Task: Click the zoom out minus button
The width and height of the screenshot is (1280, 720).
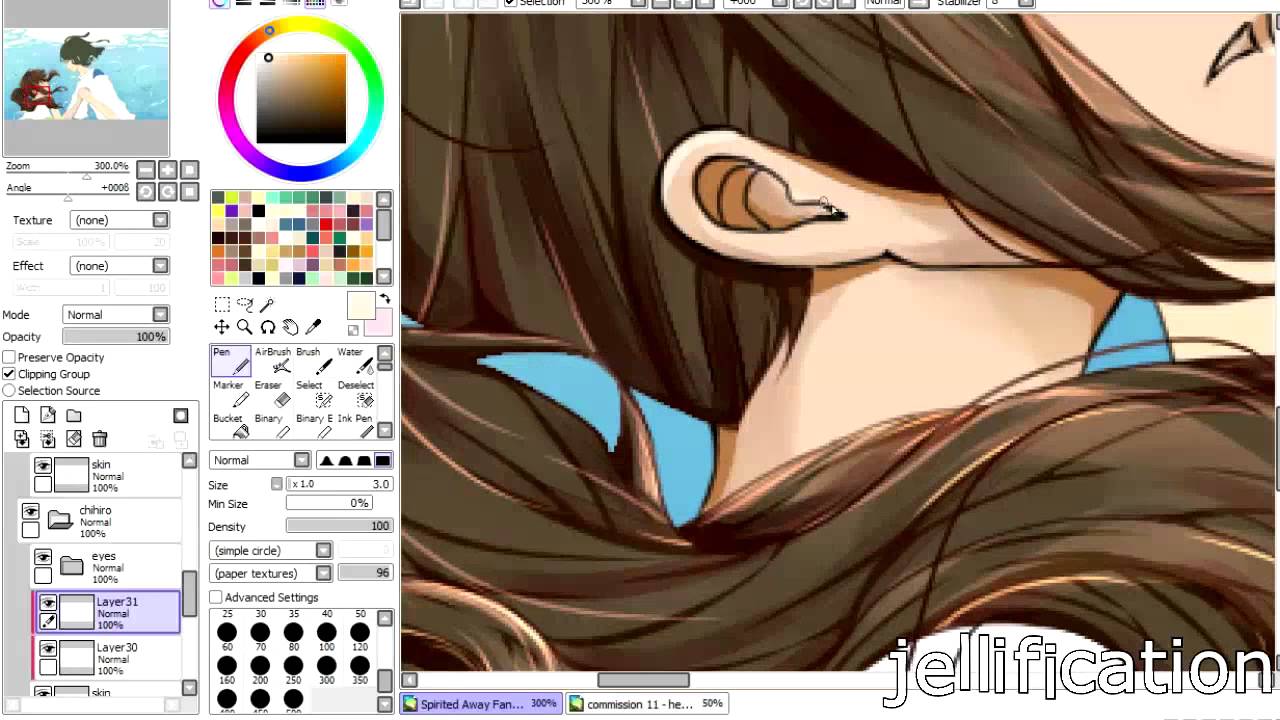Action: point(146,170)
